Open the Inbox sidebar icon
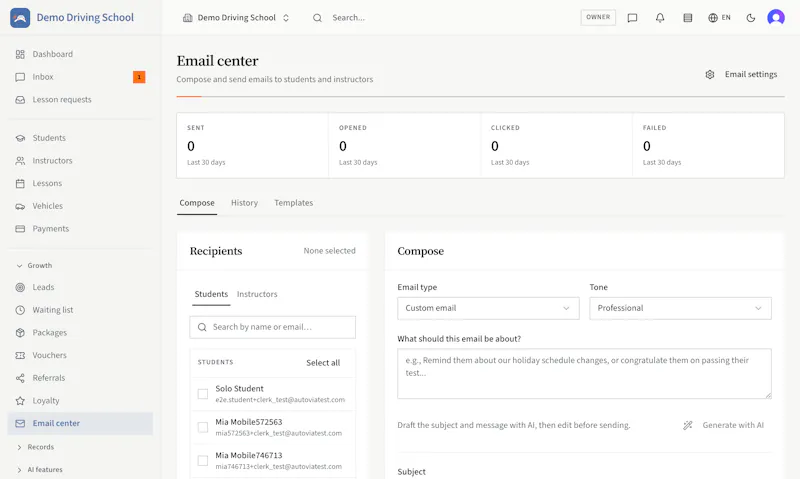 click(x=20, y=77)
